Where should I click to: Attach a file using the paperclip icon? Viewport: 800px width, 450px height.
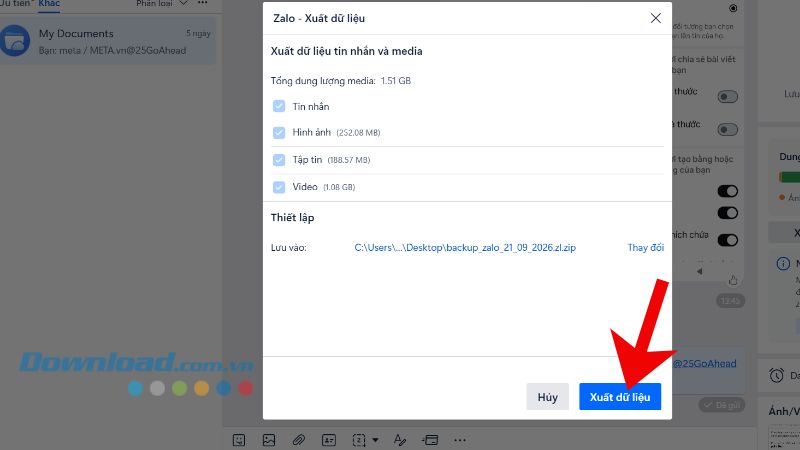[298, 440]
